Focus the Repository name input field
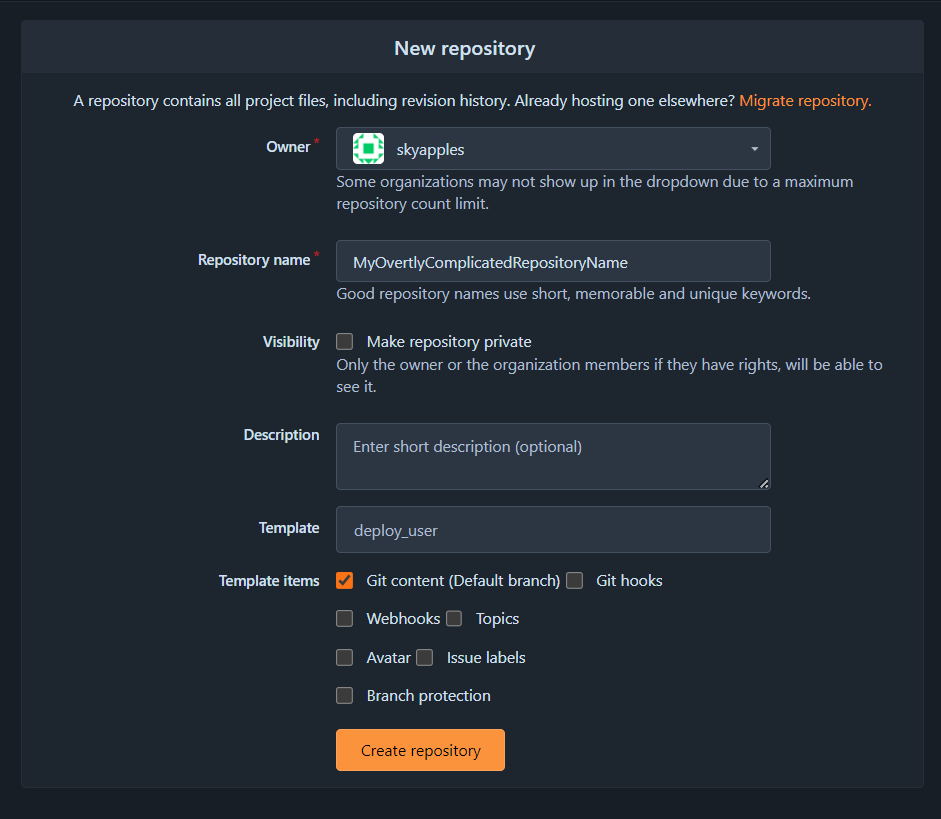Viewport: 941px width, 819px height. click(553, 261)
